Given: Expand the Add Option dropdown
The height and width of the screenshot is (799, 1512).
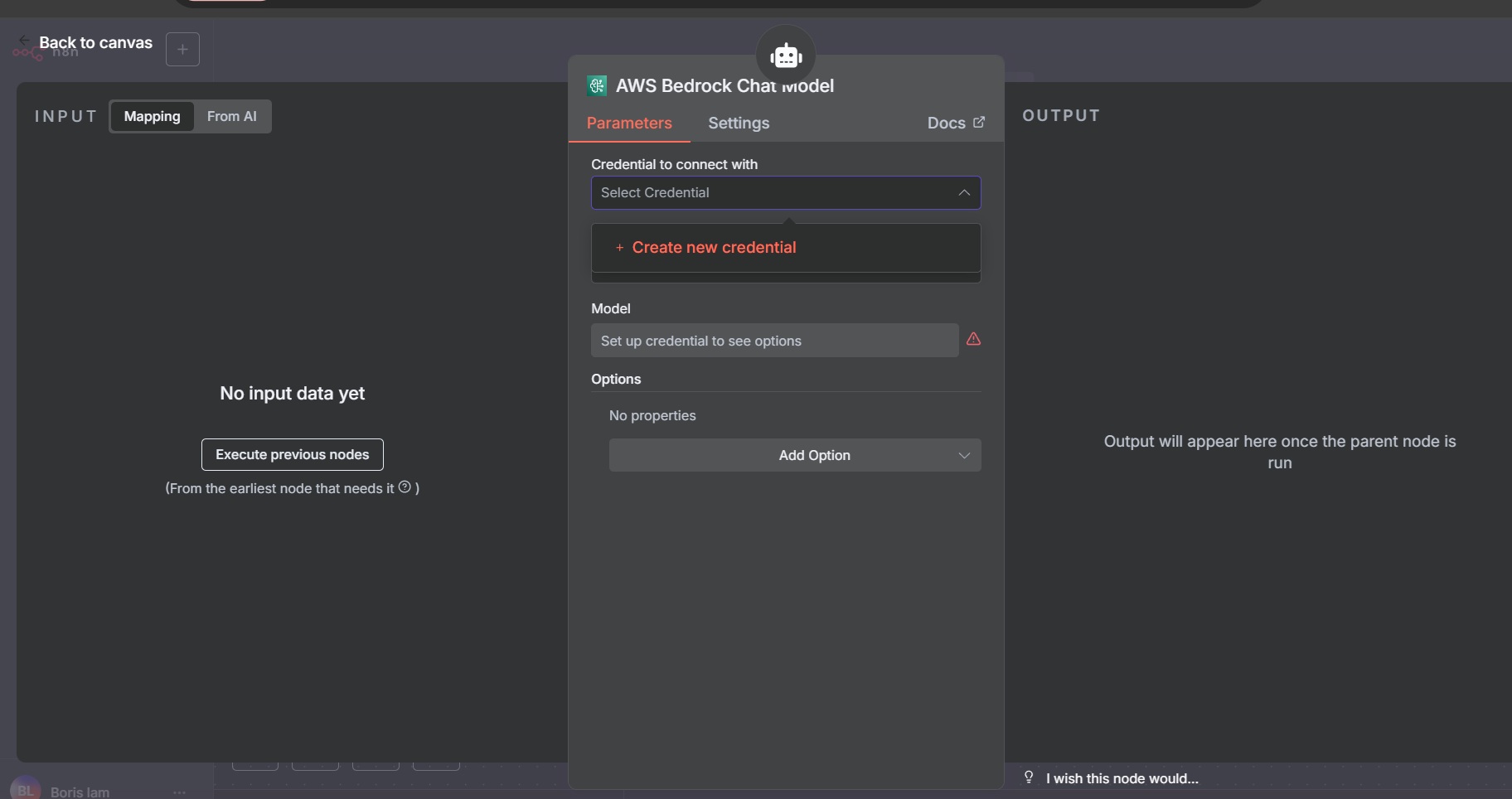Looking at the screenshot, I should (x=795, y=455).
